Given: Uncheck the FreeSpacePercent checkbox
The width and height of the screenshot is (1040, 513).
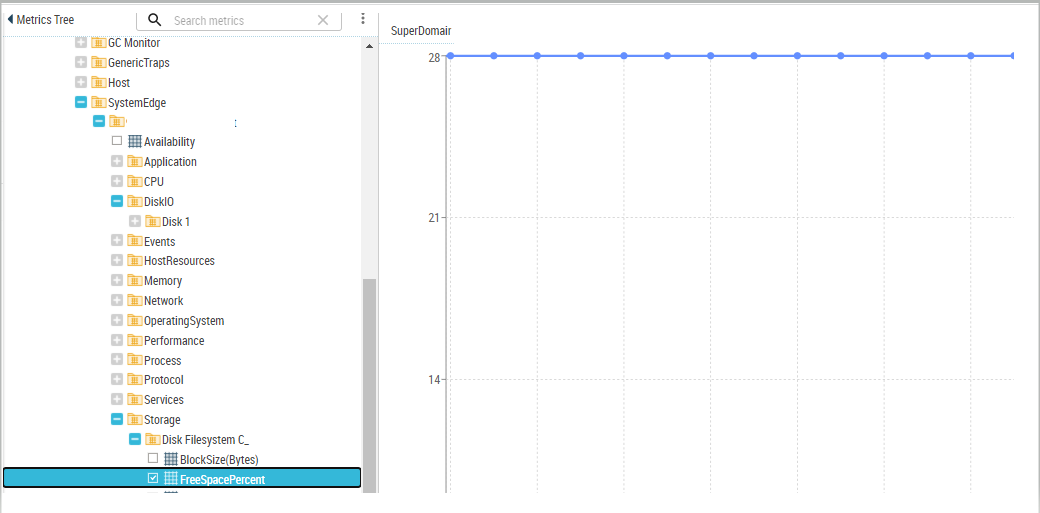Looking at the screenshot, I should pos(153,478).
